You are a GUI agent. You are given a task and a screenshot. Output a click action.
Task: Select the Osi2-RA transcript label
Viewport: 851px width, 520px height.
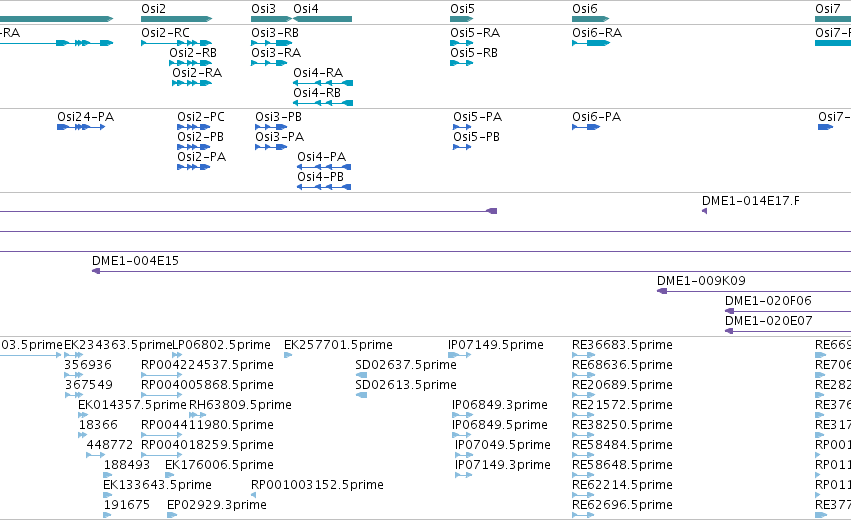pos(197,73)
